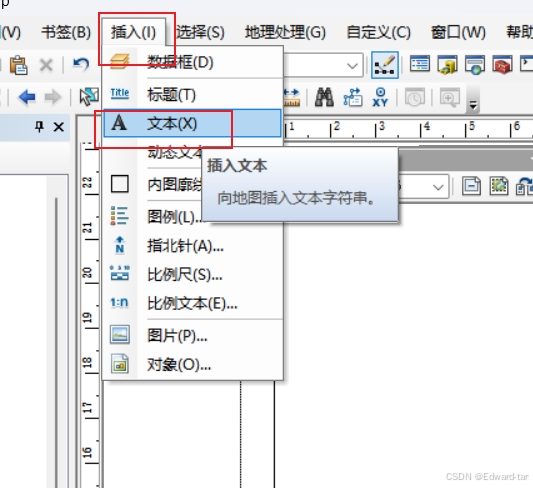This screenshot has width=533, height=488.
Task: Insert scale bar via 比例尺(S)
Action: [x=192, y=274]
